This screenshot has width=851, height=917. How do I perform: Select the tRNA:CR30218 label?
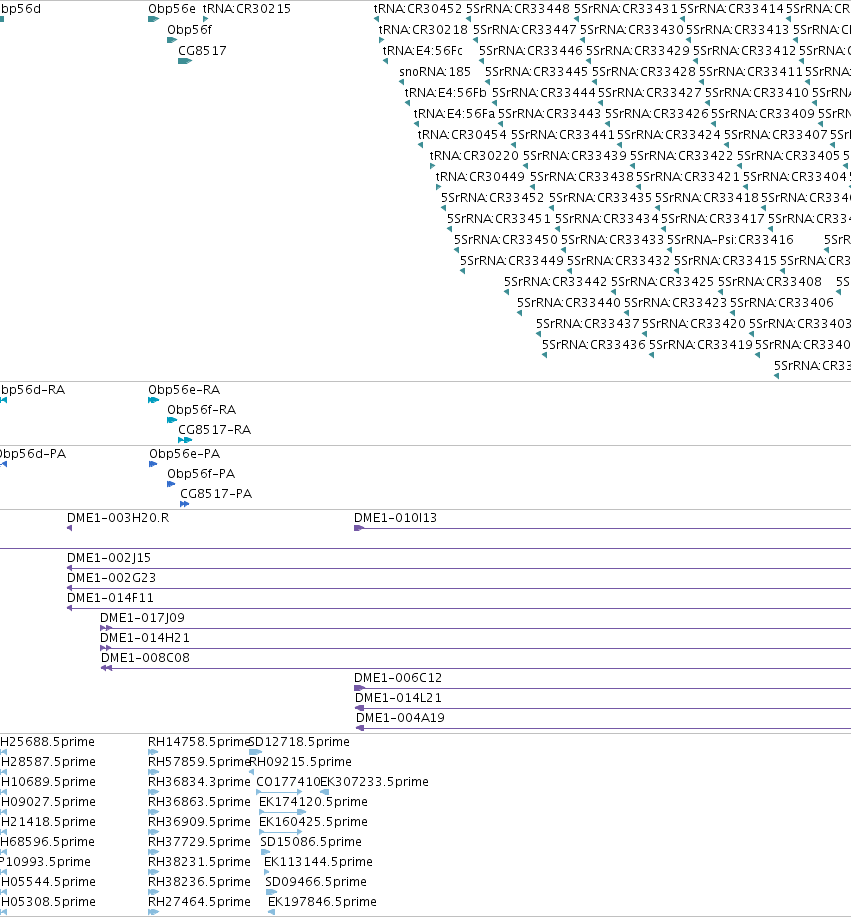[423, 30]
